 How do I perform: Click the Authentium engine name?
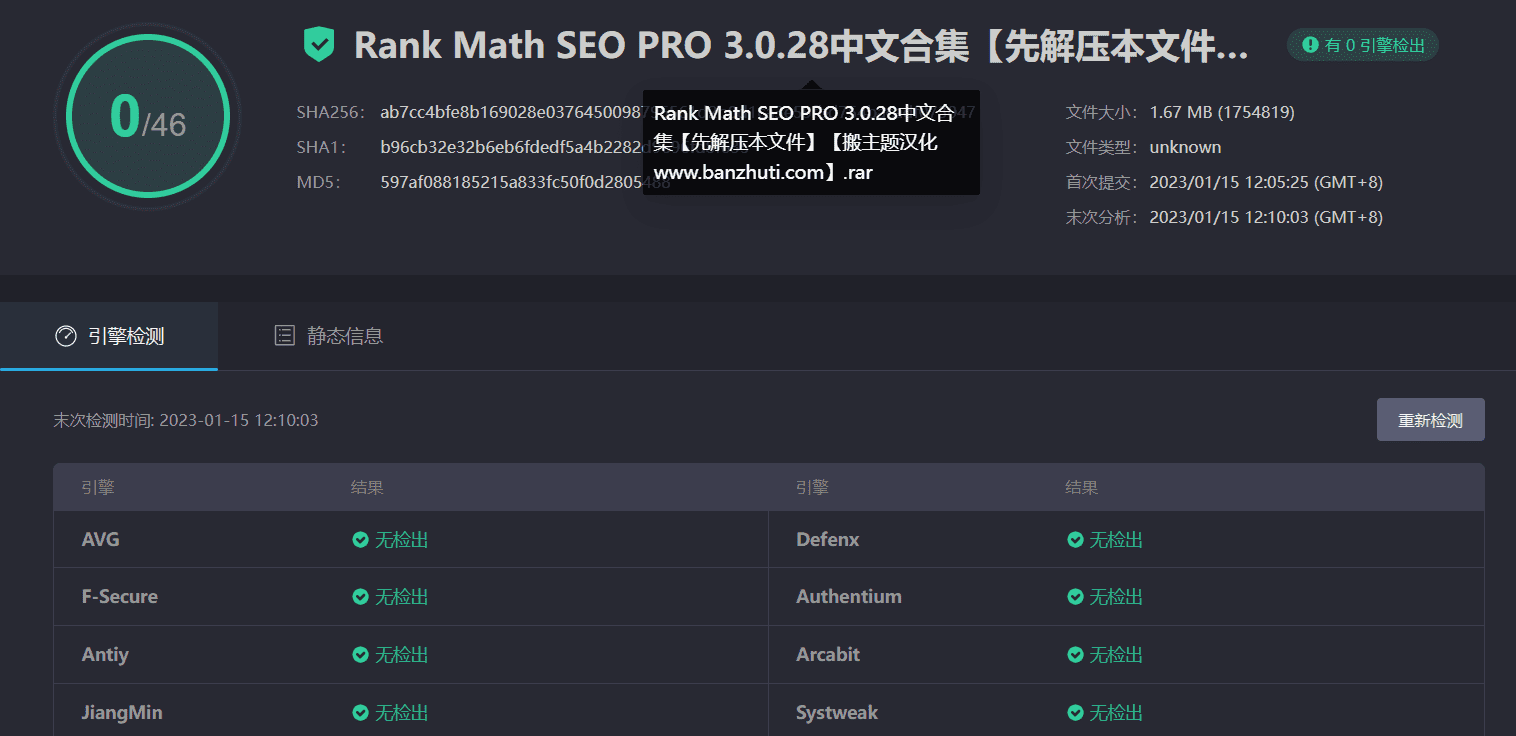point(849,597)
